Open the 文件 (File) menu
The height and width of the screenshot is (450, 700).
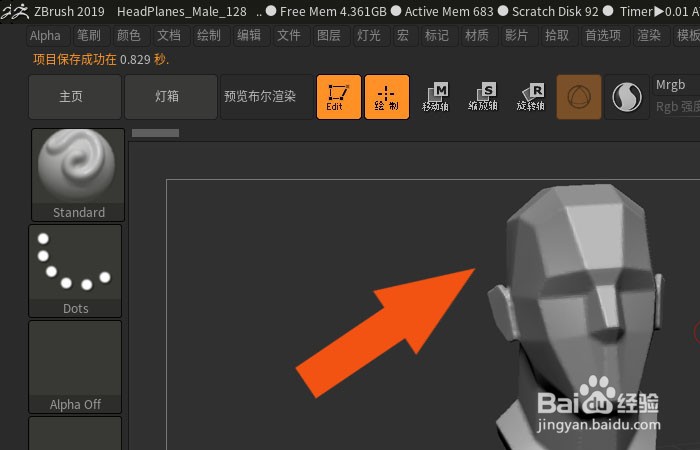(289, 36)
